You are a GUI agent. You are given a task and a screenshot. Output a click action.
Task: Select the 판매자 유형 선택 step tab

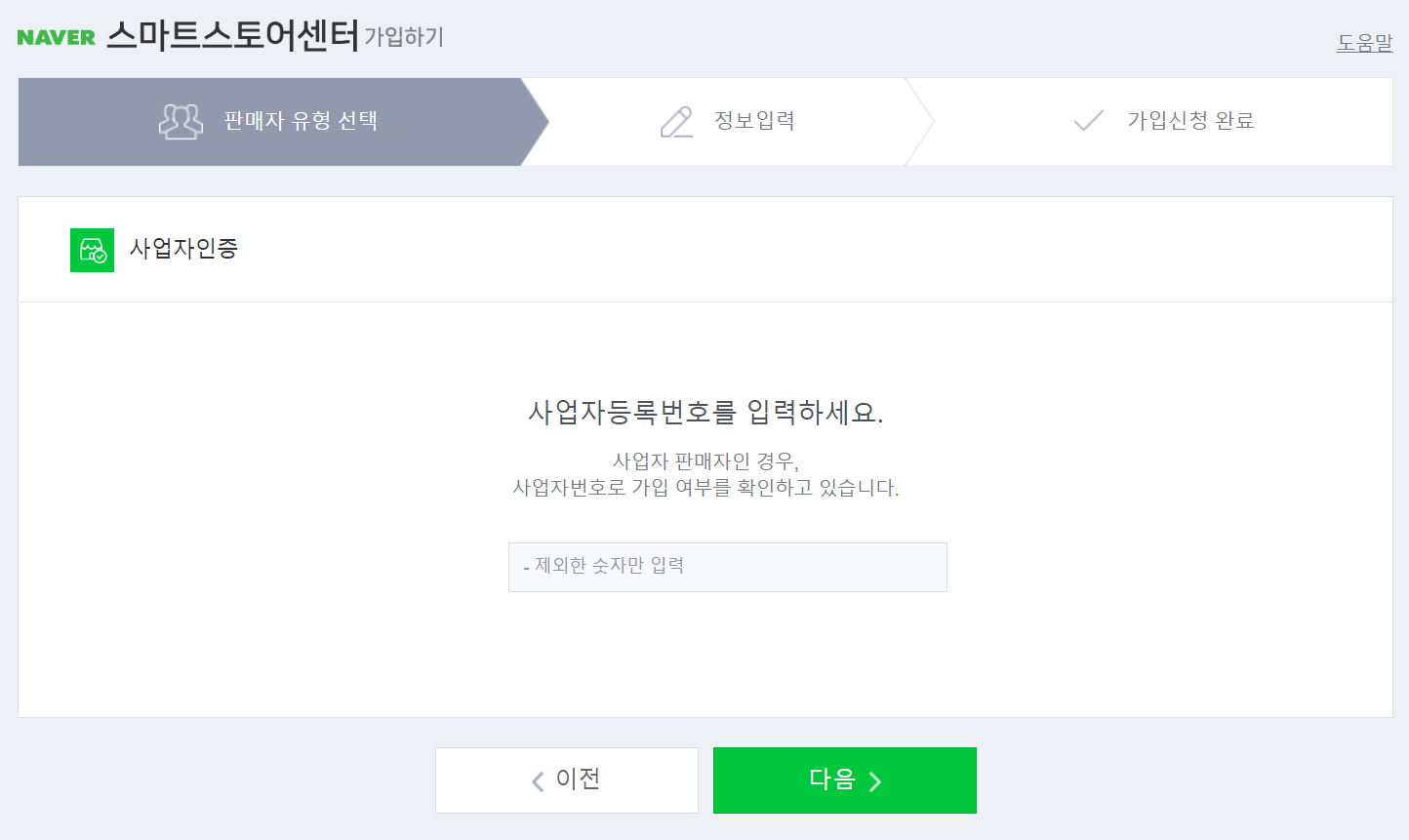283,122
